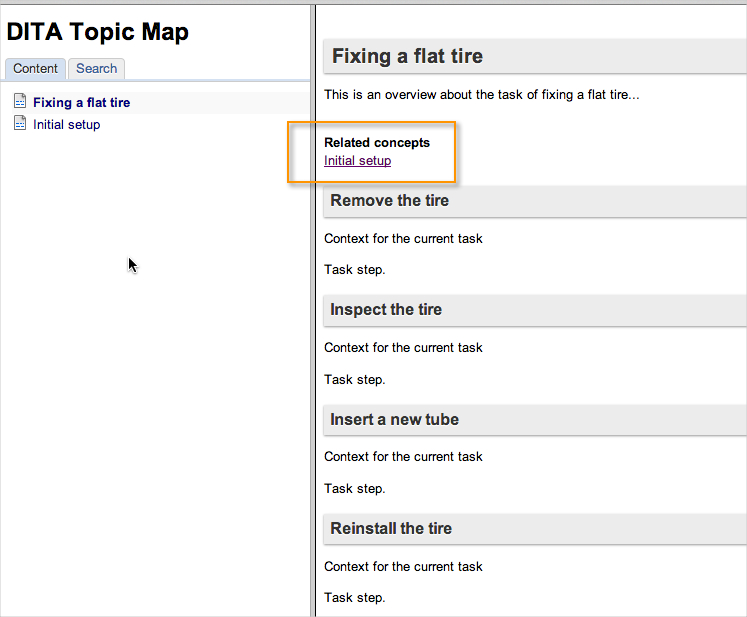This screenshot has width=747, height=617.
Task: Click Task step under Remove the tire
Action: pyautogui.click(x=354, y=270)
